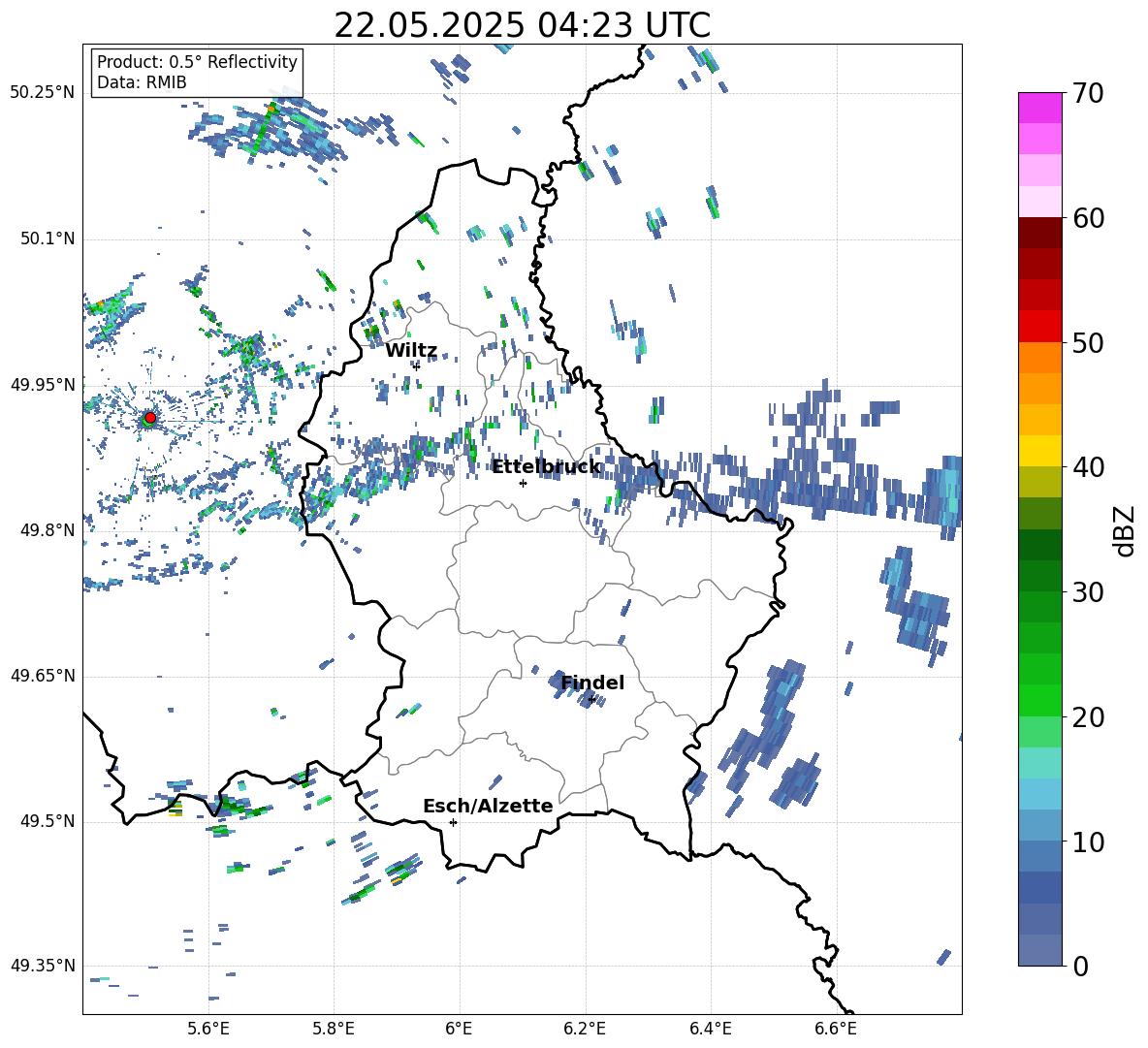
Task: Click the 5.6°E longitude label
Action: click(x=208, y=1029)
